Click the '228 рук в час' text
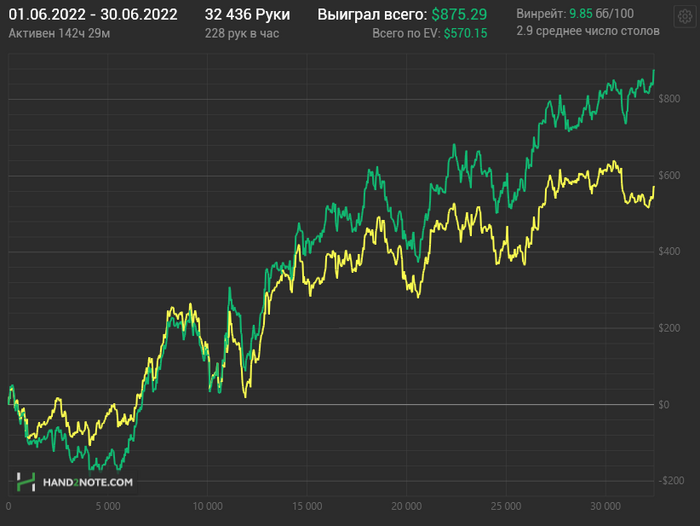 [x=242, y=33]
